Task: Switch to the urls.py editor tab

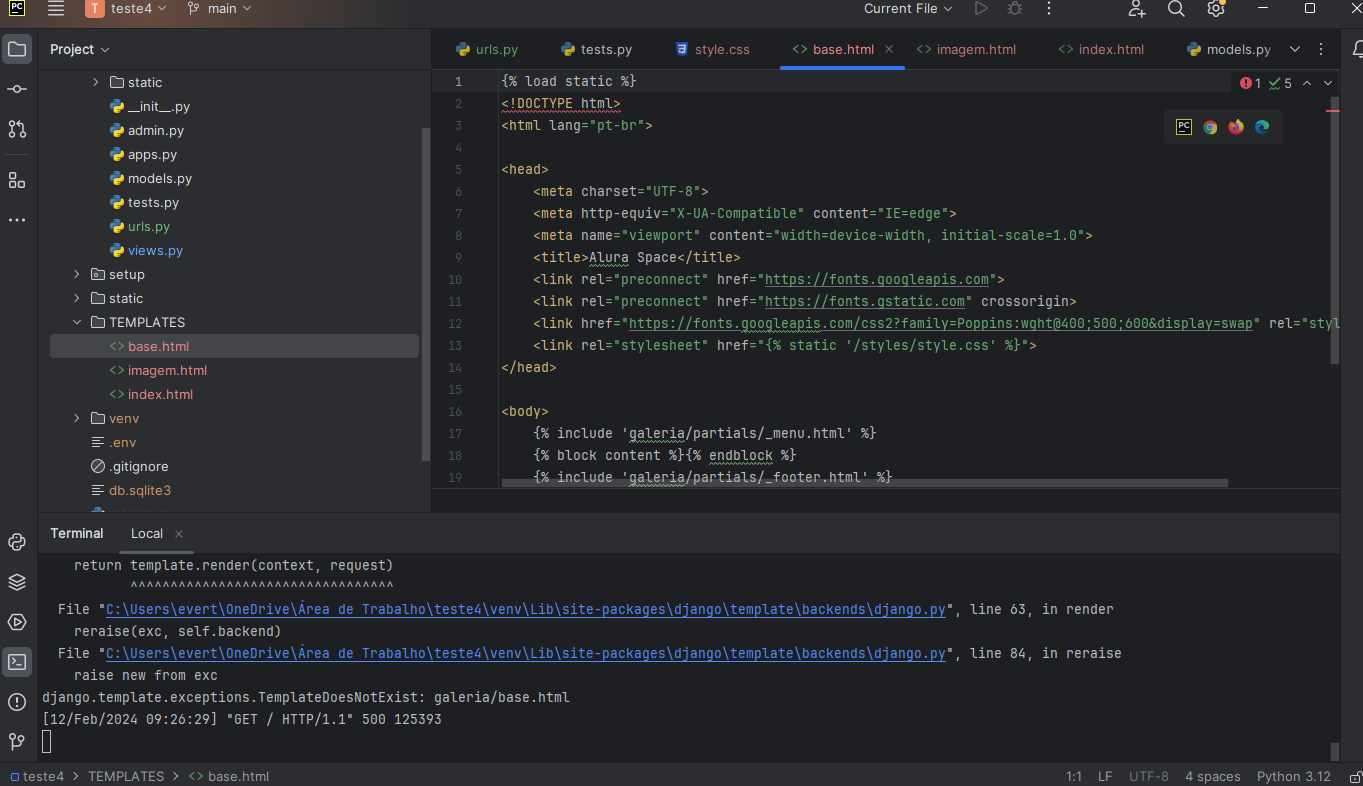Action: [x=487, y=49]
